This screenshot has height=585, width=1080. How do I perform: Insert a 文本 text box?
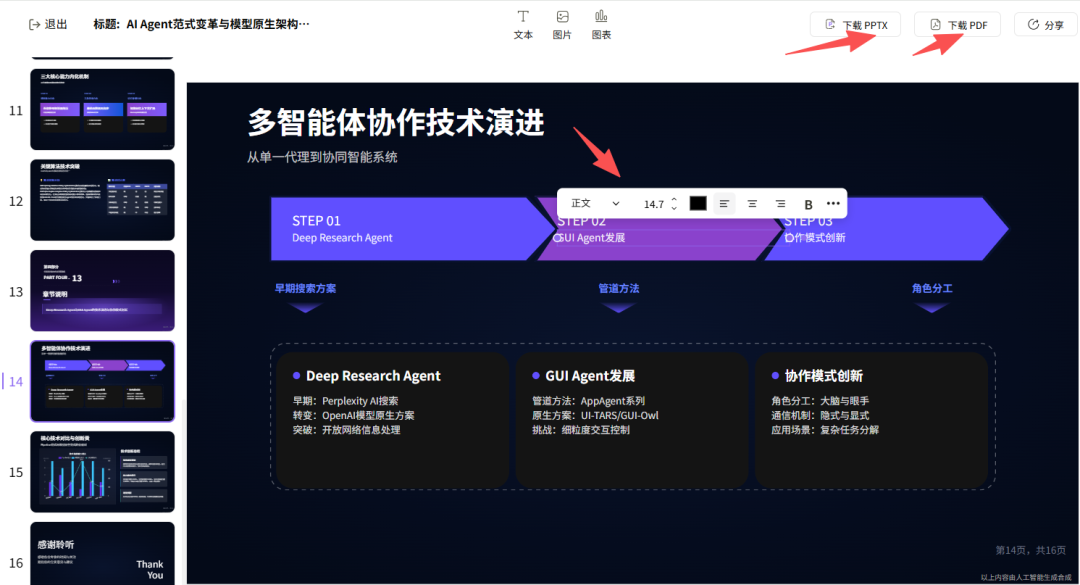click(x=523, y=25)
